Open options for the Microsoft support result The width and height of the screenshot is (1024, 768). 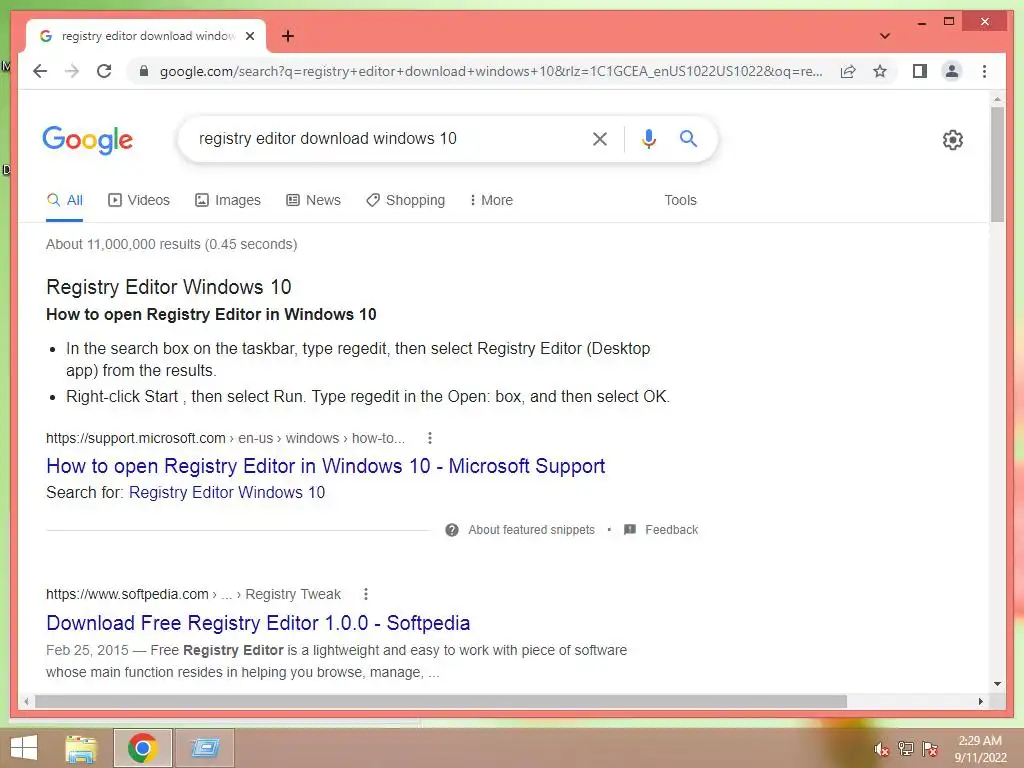(x=430, y=438)
